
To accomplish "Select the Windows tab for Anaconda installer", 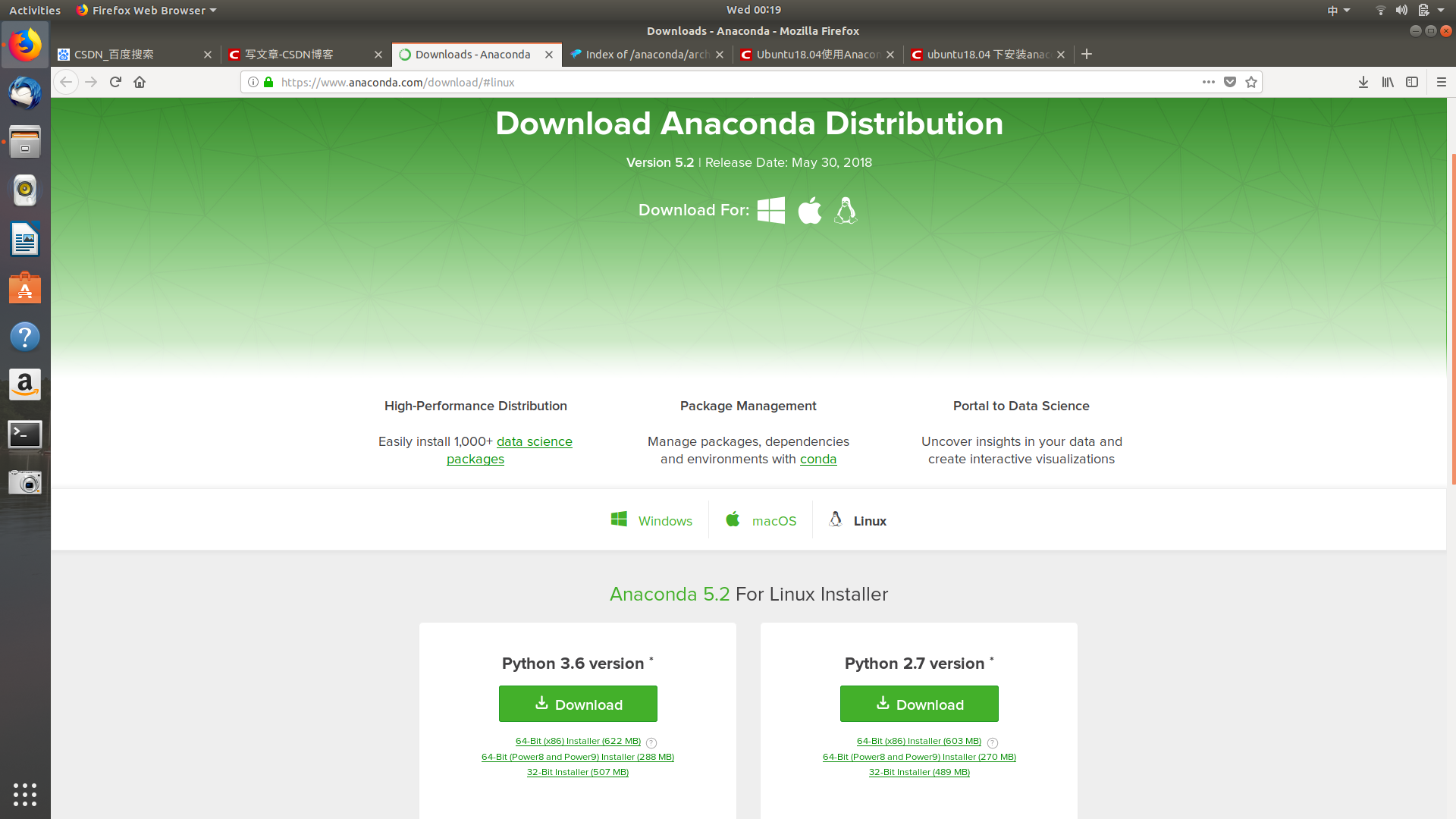I will click(651, 520).
